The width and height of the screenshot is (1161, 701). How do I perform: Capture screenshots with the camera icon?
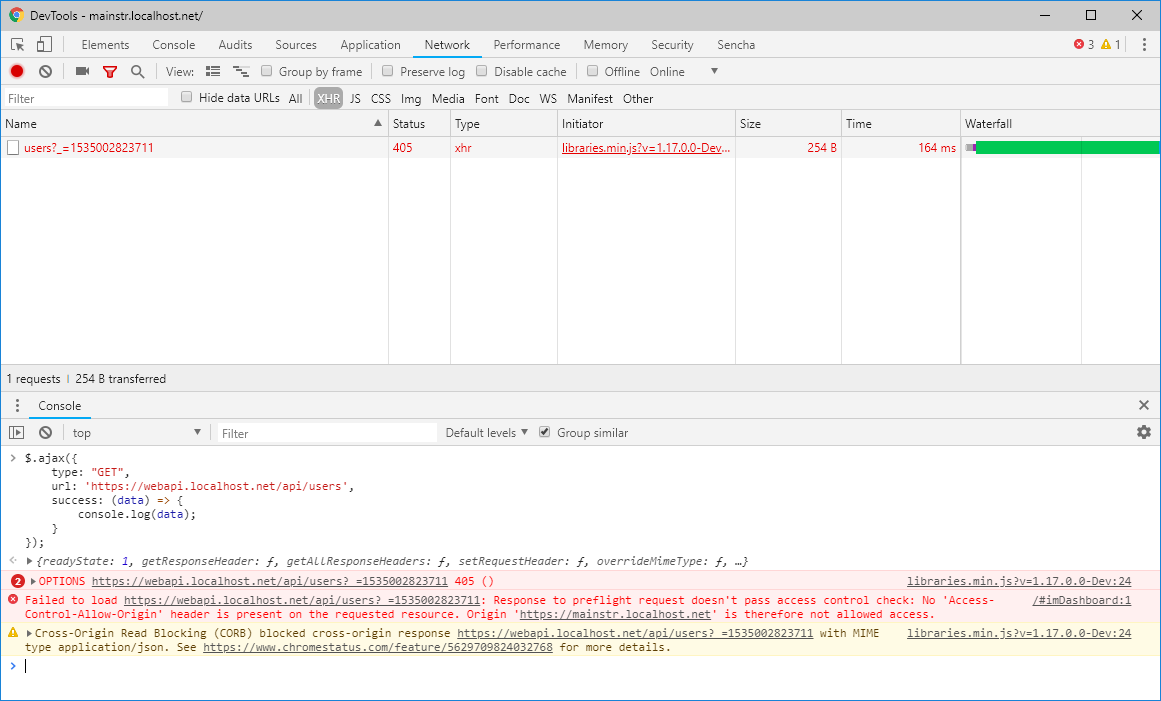pos(82,71)
